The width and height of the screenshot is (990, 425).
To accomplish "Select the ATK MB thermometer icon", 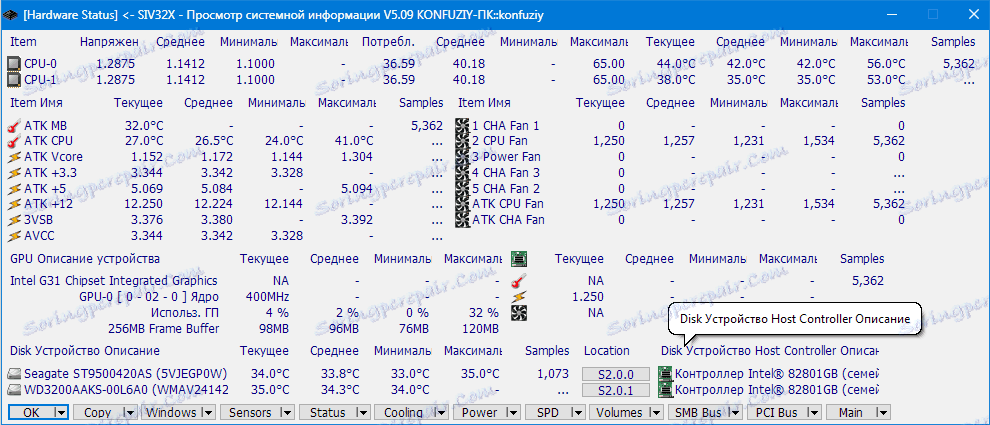I will [13, 126].
